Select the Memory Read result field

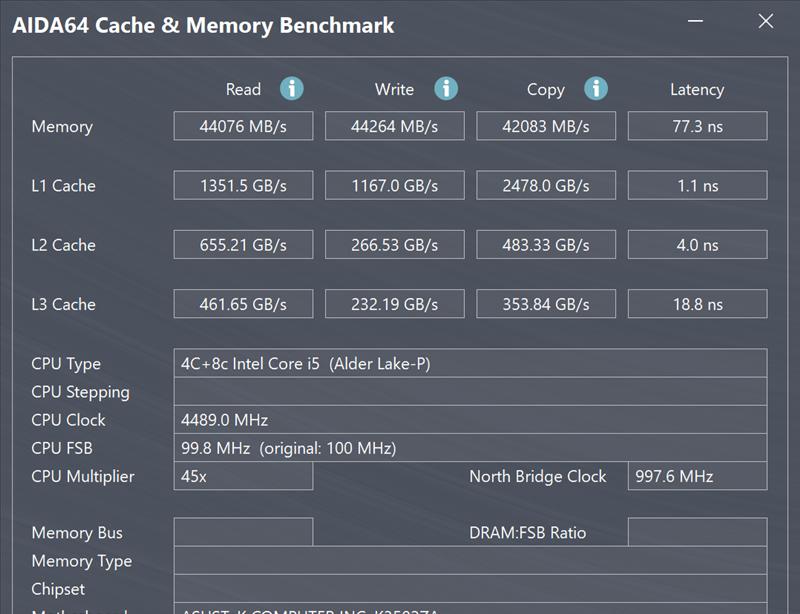click(x=243, y=126)
